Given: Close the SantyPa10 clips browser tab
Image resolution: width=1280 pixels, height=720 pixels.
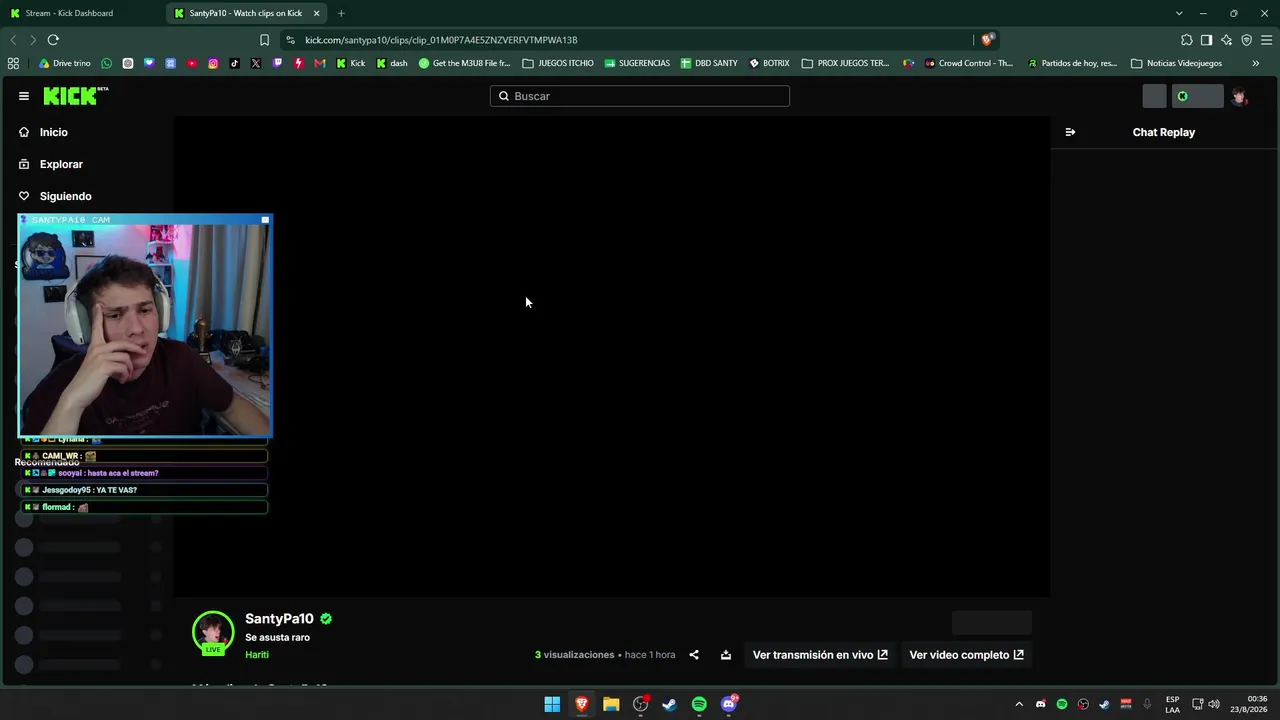Looking at the screenshot, I should (317, 13).
